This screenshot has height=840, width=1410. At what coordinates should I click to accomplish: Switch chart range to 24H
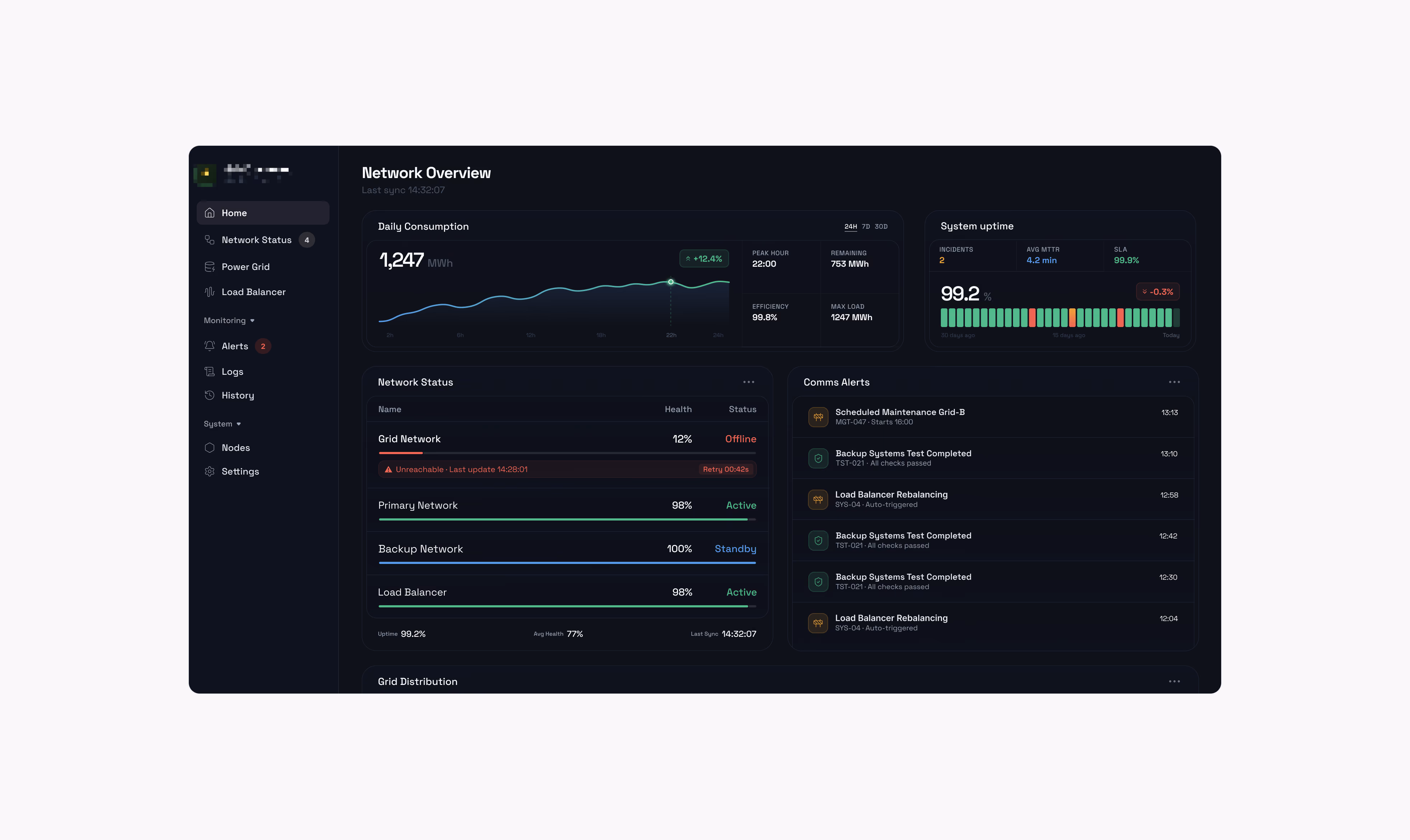[x=851, y=227]
